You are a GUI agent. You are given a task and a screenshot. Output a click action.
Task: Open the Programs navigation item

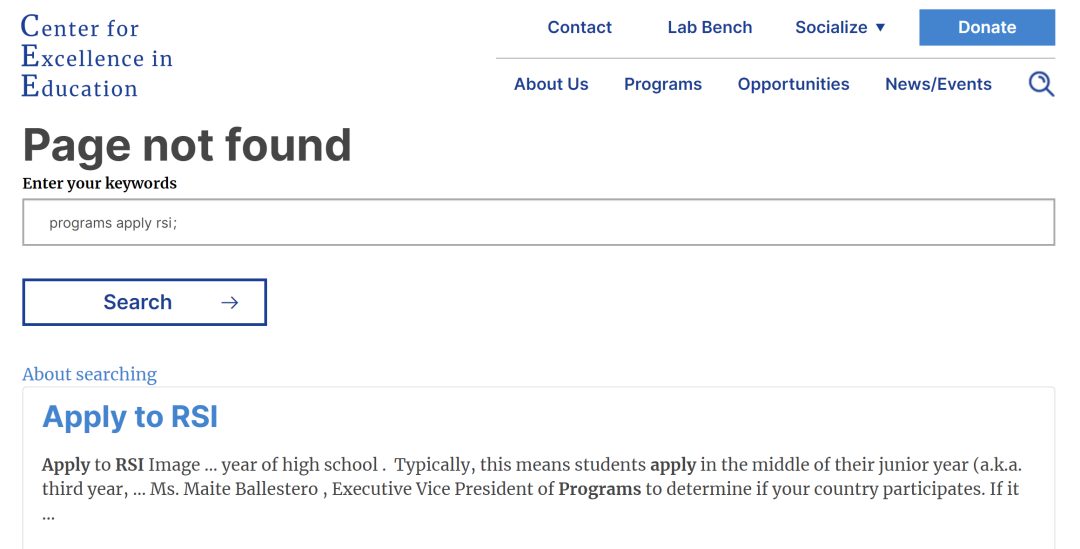pos(663,84)
